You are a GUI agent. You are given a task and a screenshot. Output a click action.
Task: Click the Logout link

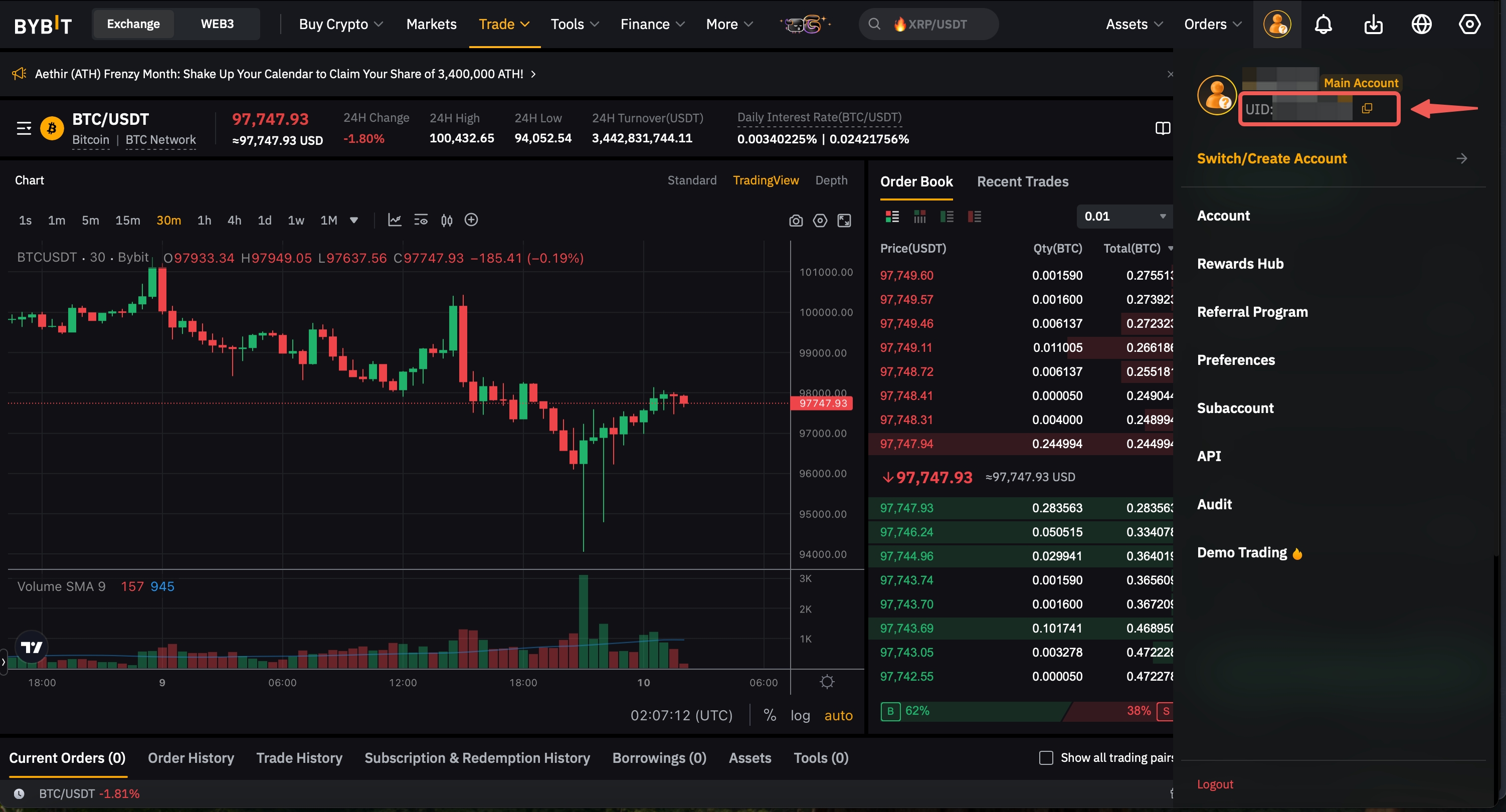(1215, 784)
